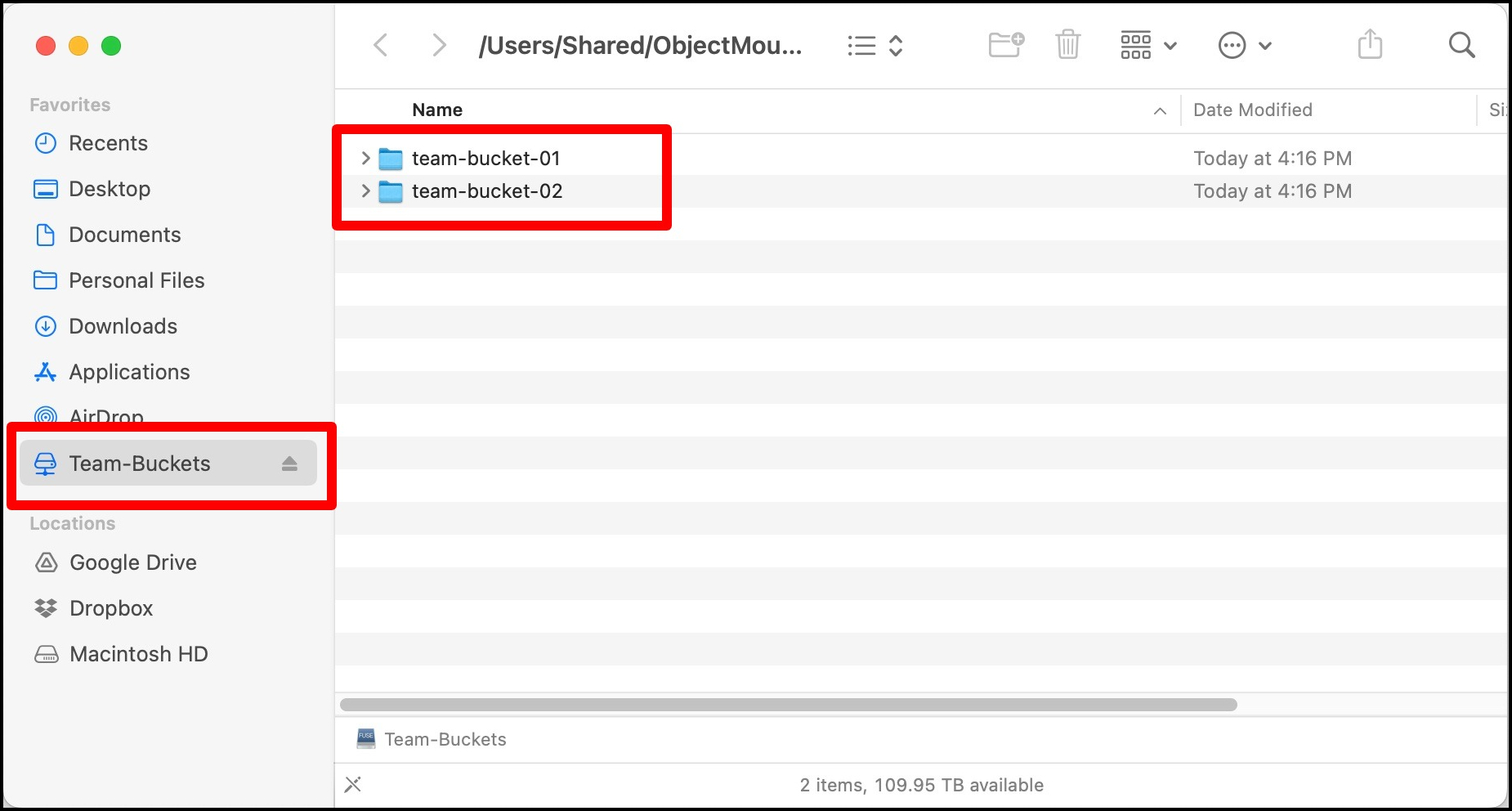Click the search magnifier icon
This screenshot has height=811, width=1512.
1461,45
